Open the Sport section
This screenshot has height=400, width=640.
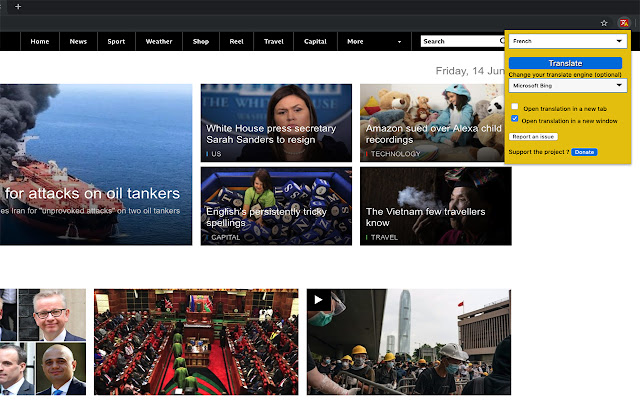click(116, 41)
